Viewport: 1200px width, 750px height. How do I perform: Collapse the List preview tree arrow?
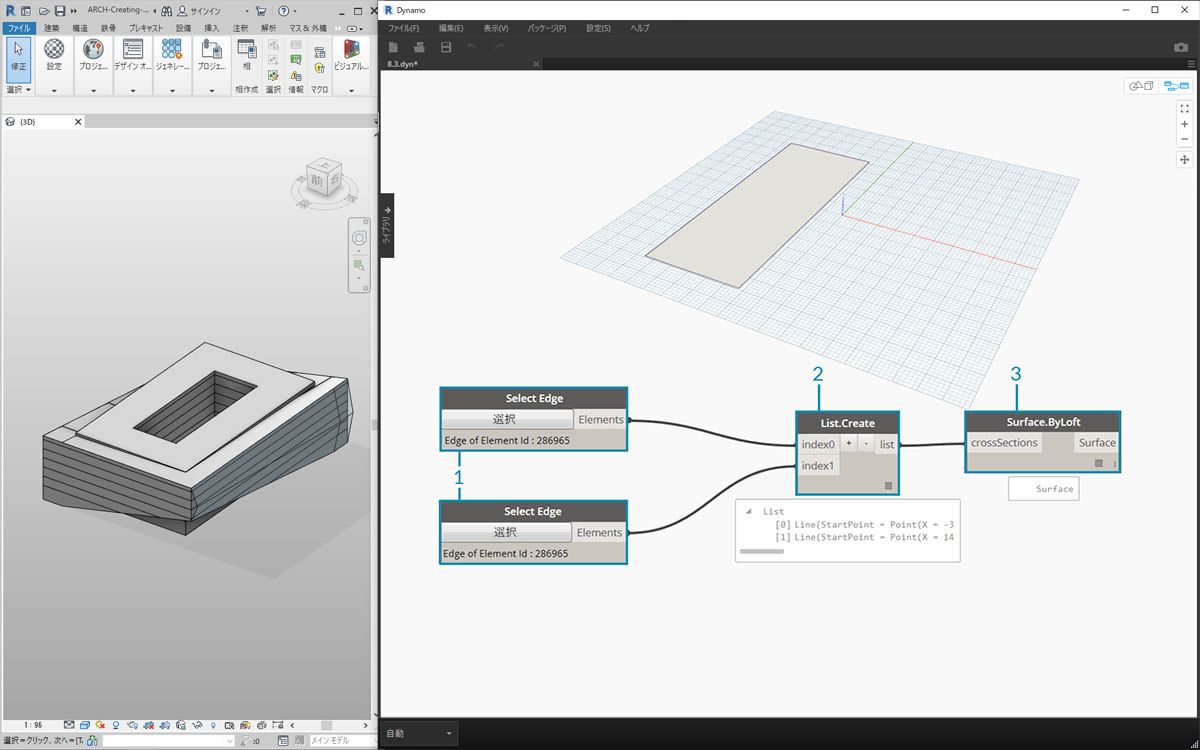pyautogui.click(x=749, y=511)
